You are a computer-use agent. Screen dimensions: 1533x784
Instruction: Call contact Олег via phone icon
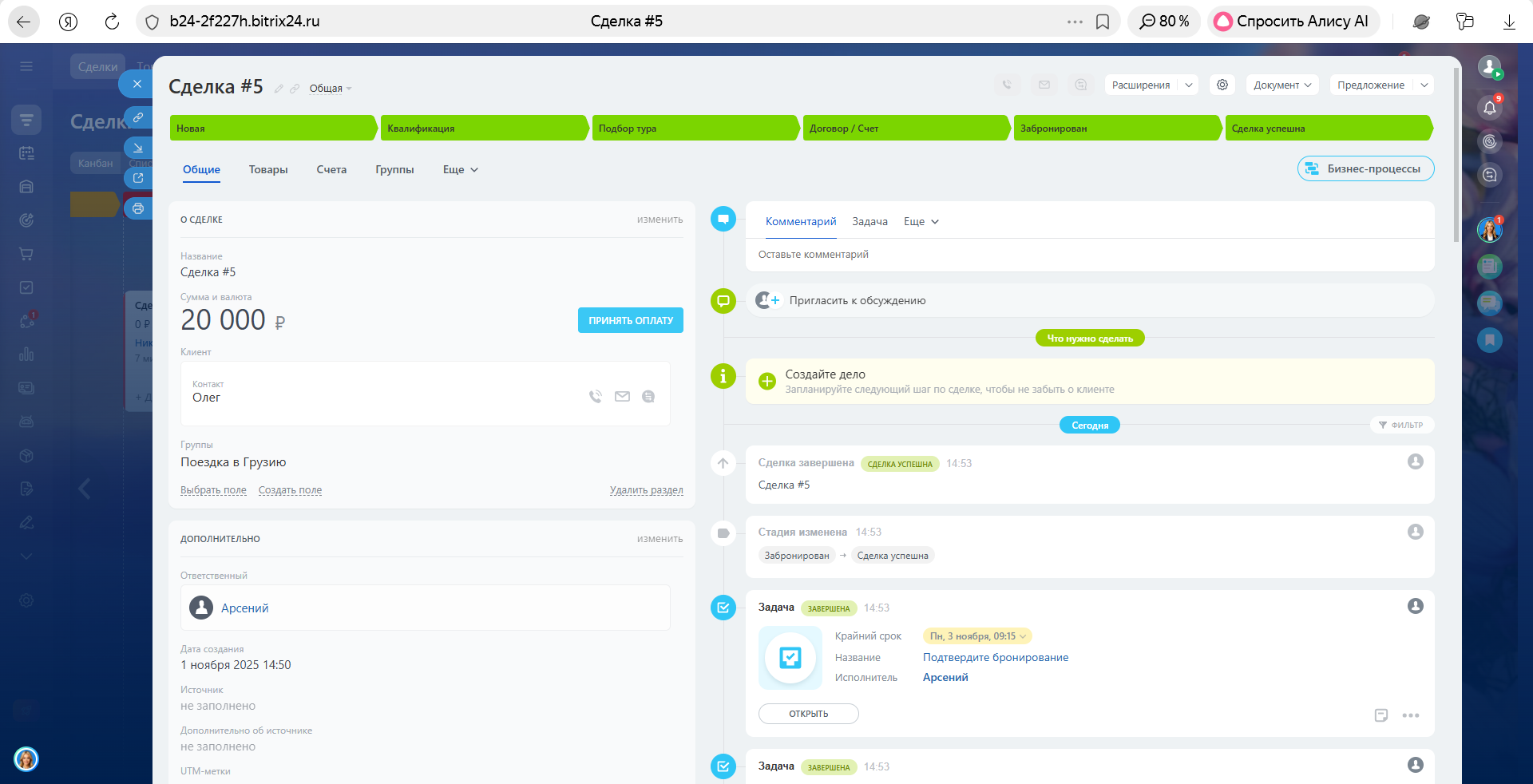tap(596, 396)
